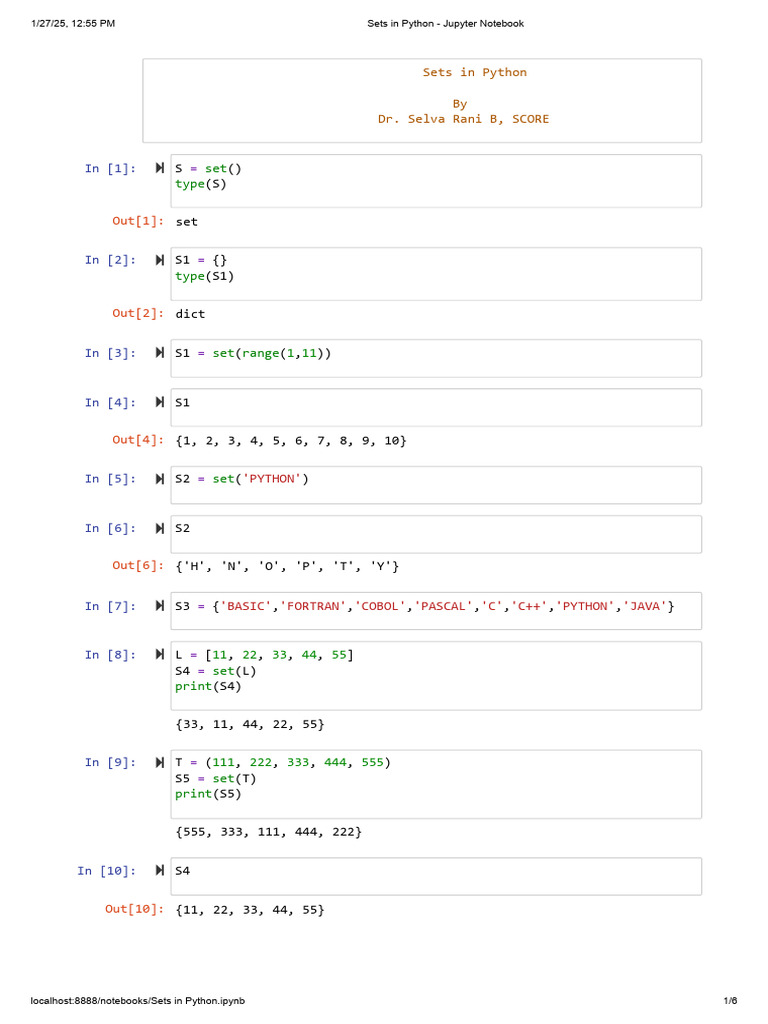Run cell In [1] with its run icon
Viewport: 768px width, 1024px height.
point(159,168)
